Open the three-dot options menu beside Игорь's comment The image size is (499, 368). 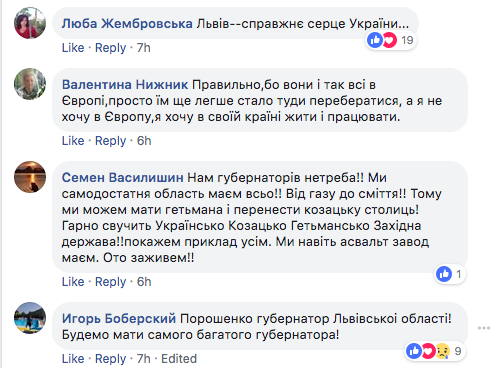[x=484, y=328]
